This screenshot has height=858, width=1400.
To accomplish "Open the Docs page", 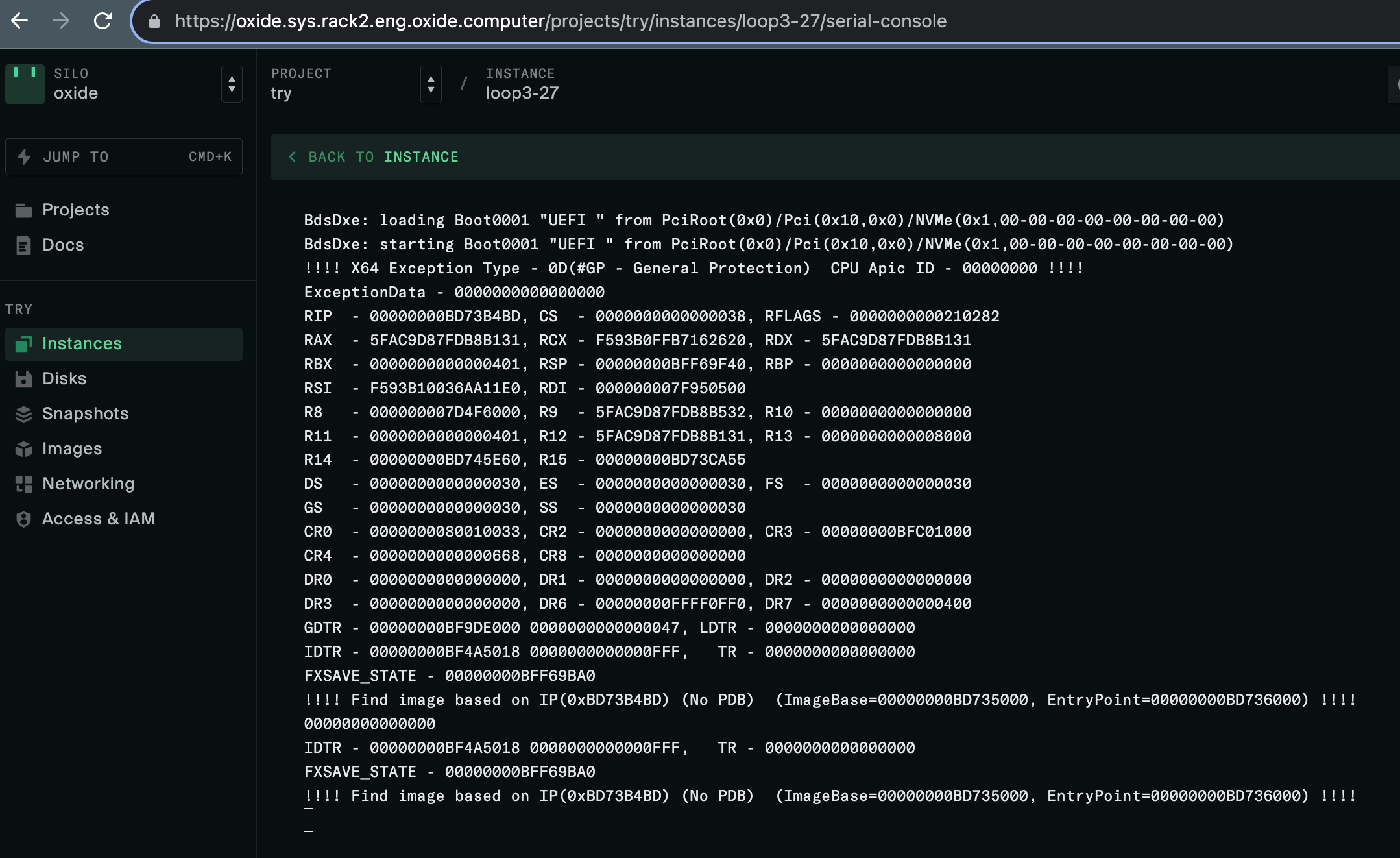I will click(62, 245).
